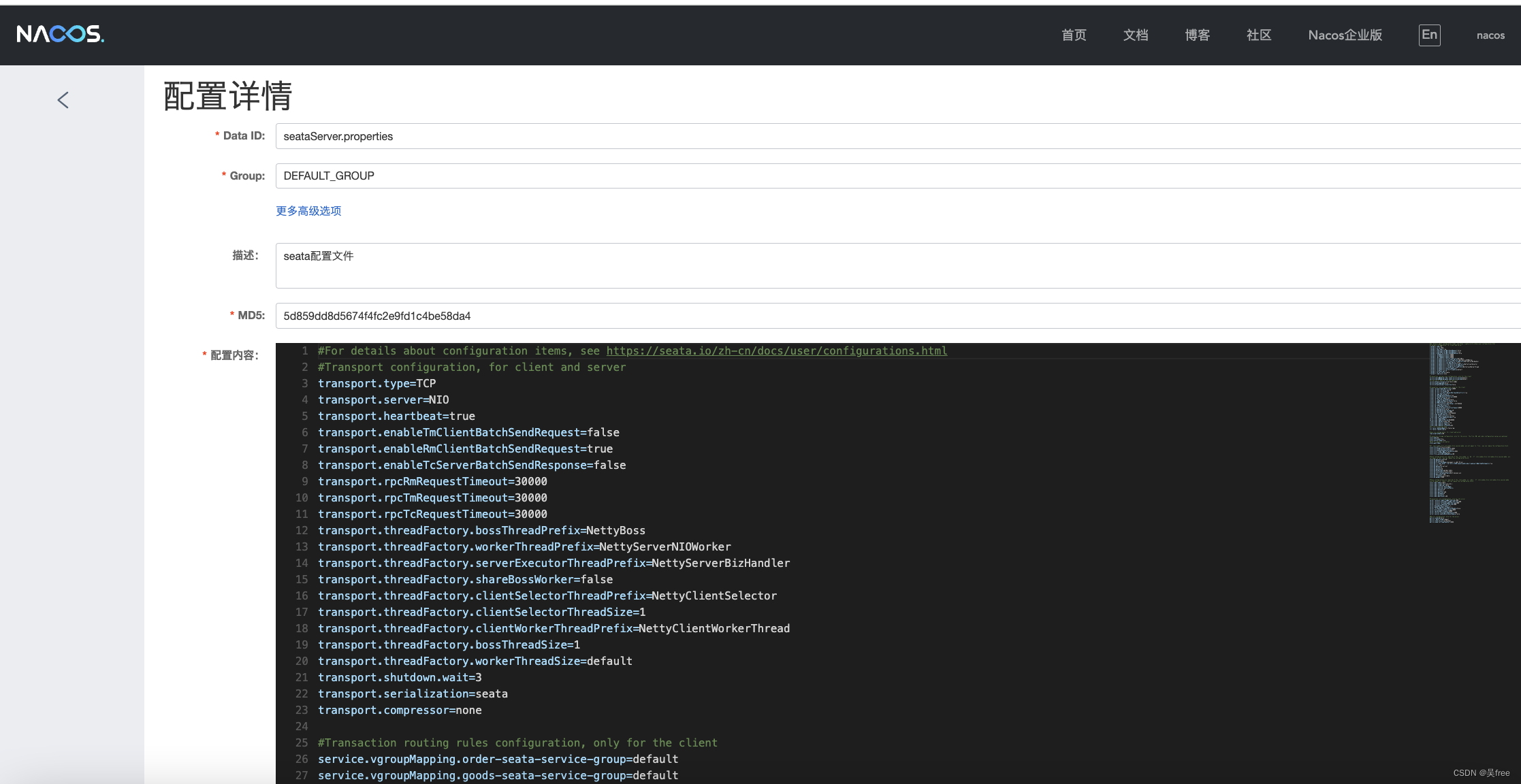Expand 更多高级选项
The width and height of the screenshot is (1521, 784).
coord(308,211)
